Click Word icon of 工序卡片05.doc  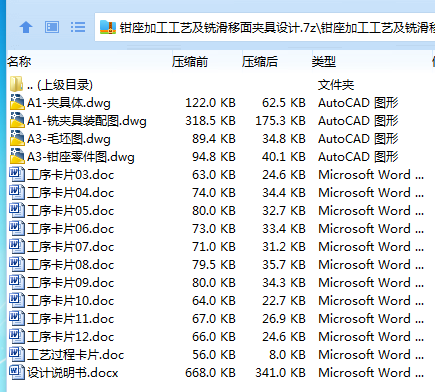click(17, 210)
